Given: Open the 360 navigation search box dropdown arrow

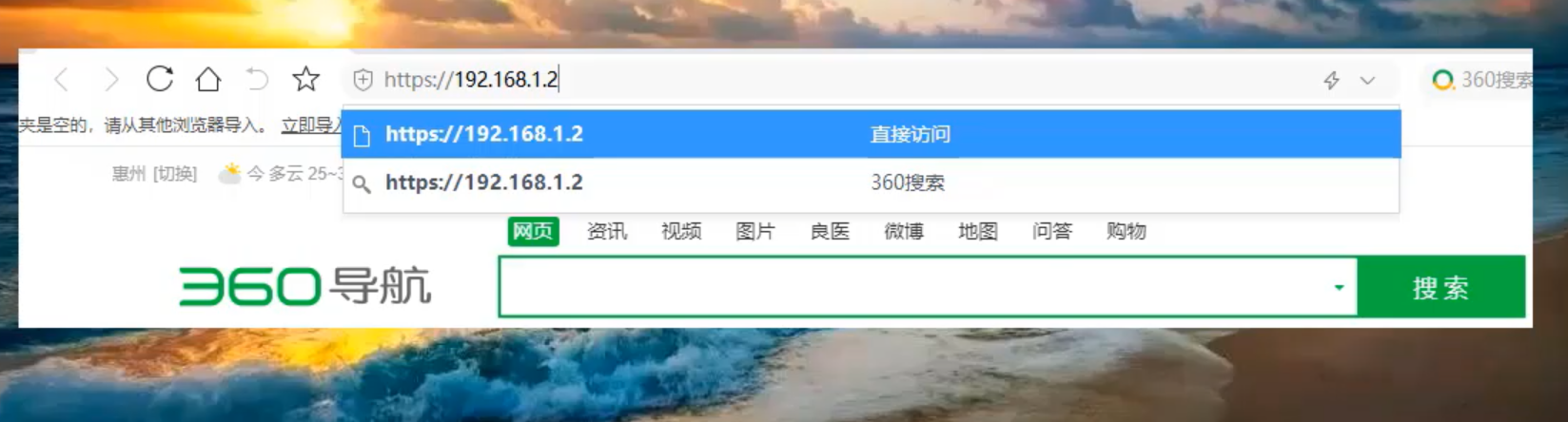Looking at the screenshot, I should pyautogui.click(x=1339, y=287).
